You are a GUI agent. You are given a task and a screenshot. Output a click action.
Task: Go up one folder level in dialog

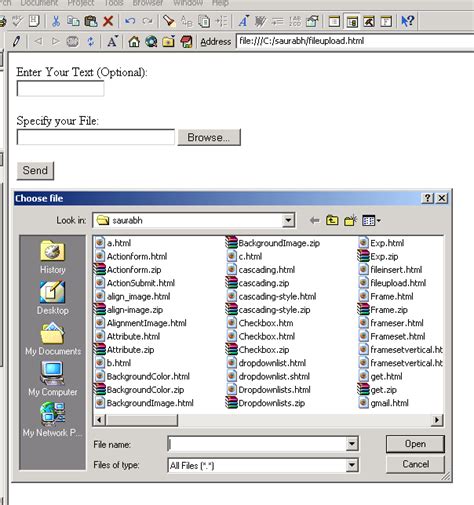click(x=332, y=220)
